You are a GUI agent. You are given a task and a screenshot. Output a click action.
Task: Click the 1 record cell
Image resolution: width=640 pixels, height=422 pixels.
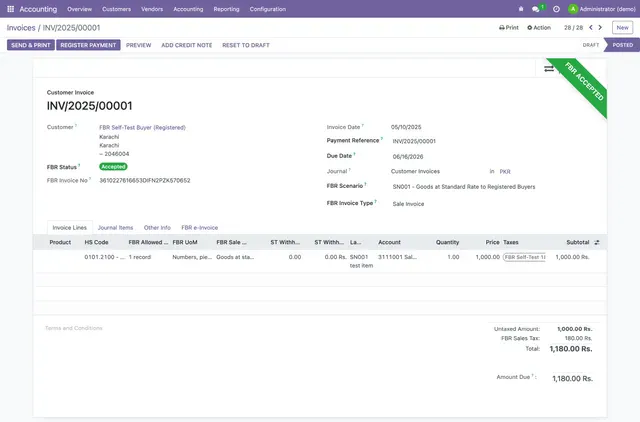[140, 257]
